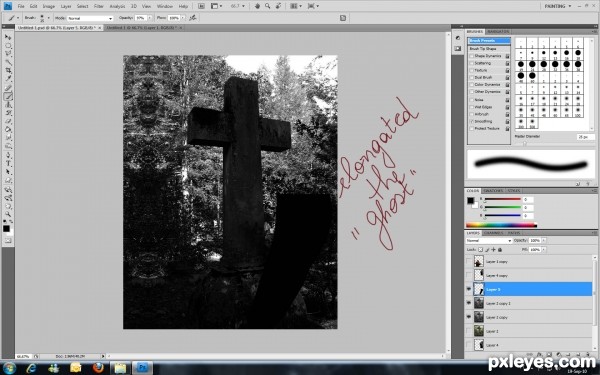600x375 pixels.
Task: Enable airbrush mode in the options bar
Action: [193, 18]
